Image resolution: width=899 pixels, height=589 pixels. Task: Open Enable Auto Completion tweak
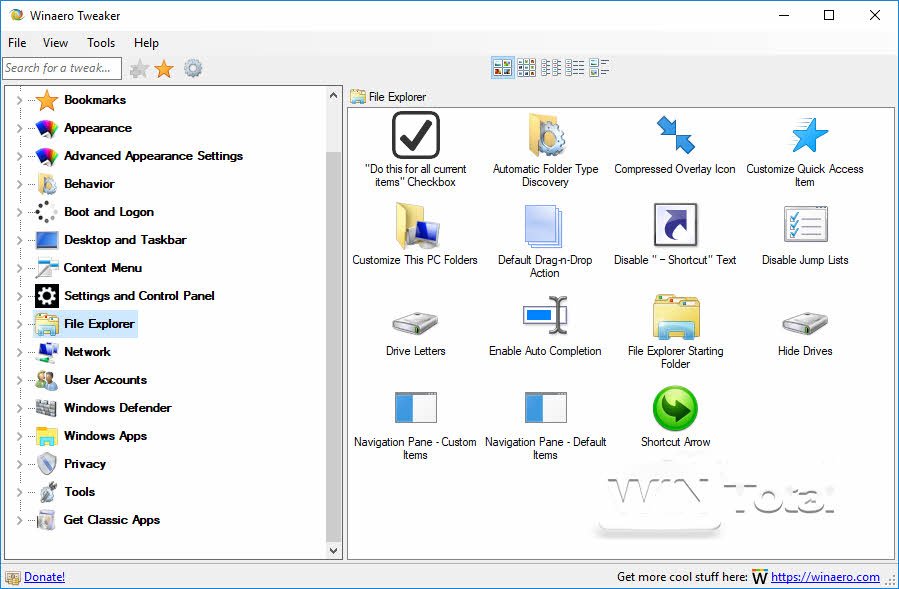pos(545,326)
